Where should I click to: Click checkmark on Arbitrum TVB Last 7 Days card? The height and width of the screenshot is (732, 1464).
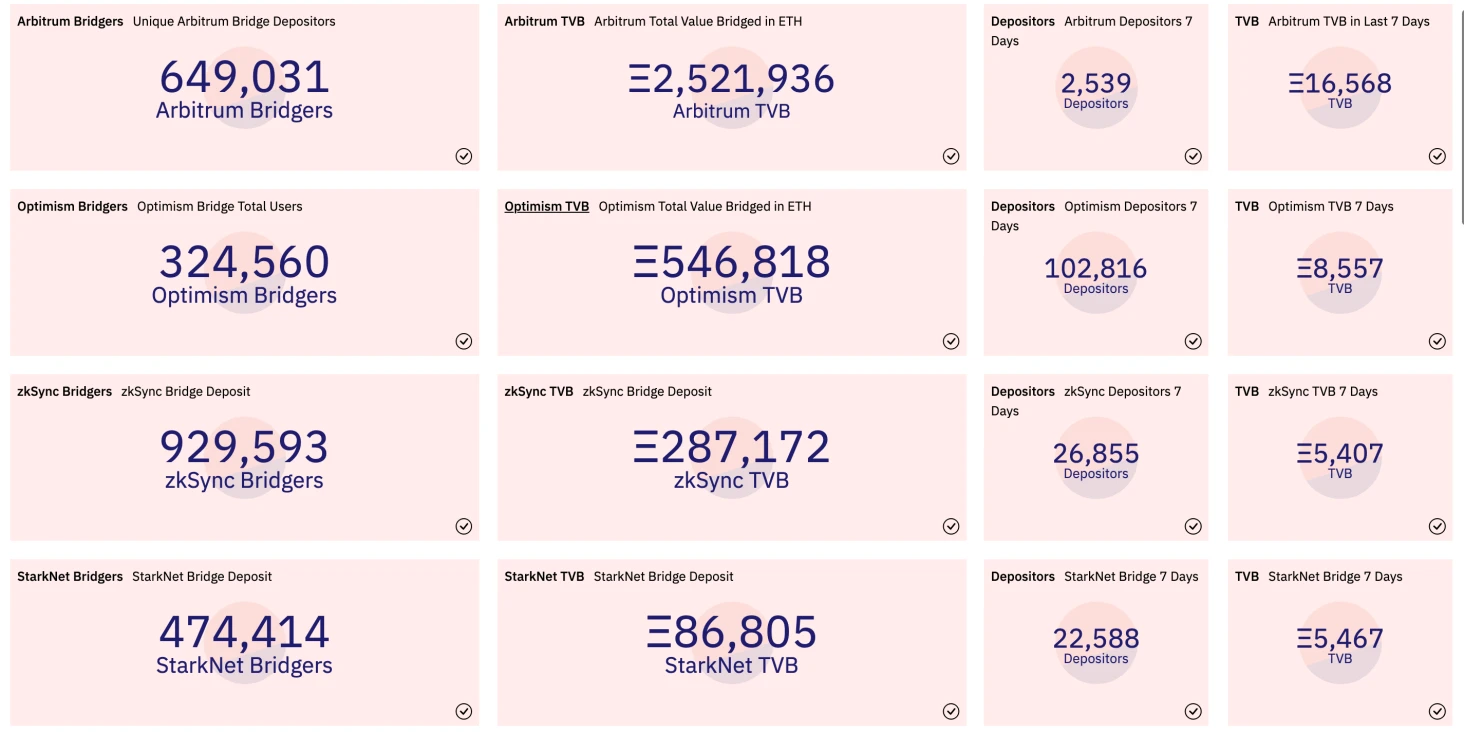tap(1437, 156)
